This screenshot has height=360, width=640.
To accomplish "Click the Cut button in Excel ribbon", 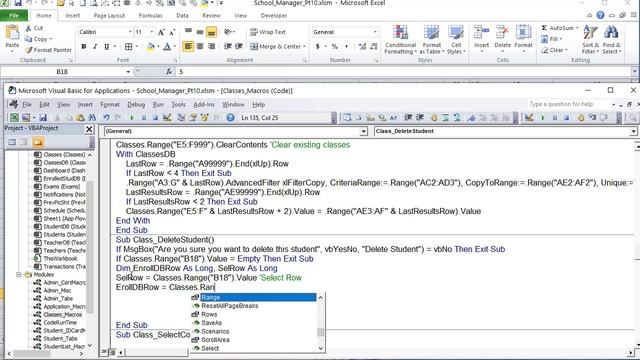I will coord(34,28).
